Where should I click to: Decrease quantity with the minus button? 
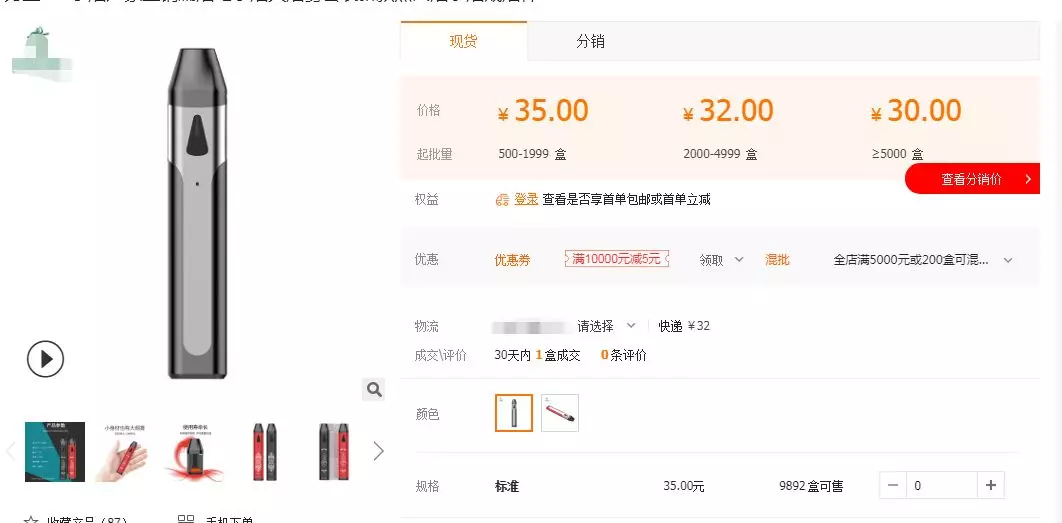(x=893, y=485)
